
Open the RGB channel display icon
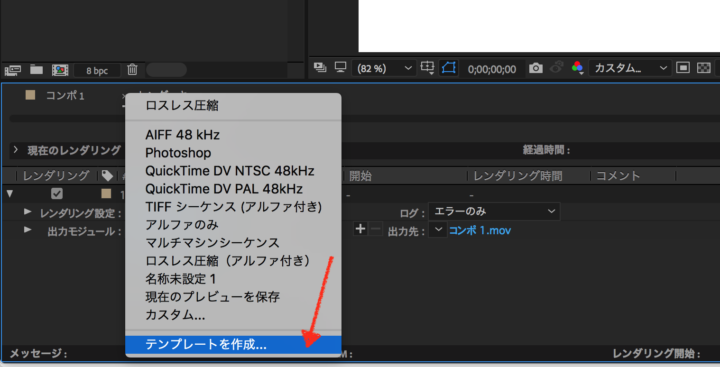pos(577,68)
